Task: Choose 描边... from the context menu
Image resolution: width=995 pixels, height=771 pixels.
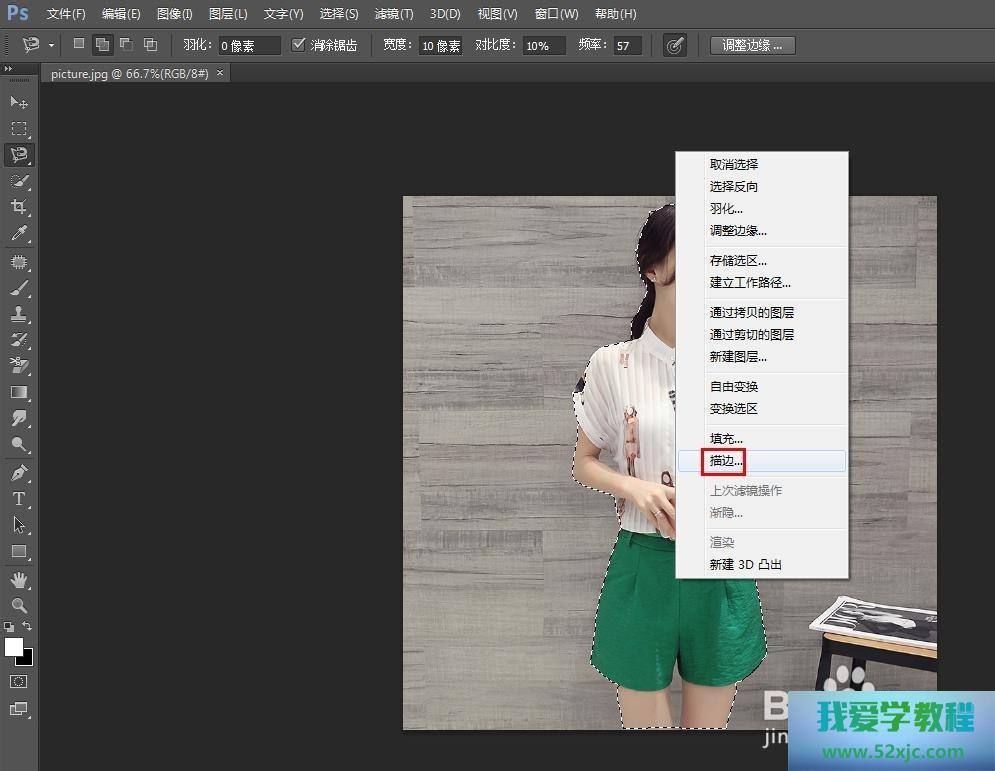Action: (x=726, y=461)
